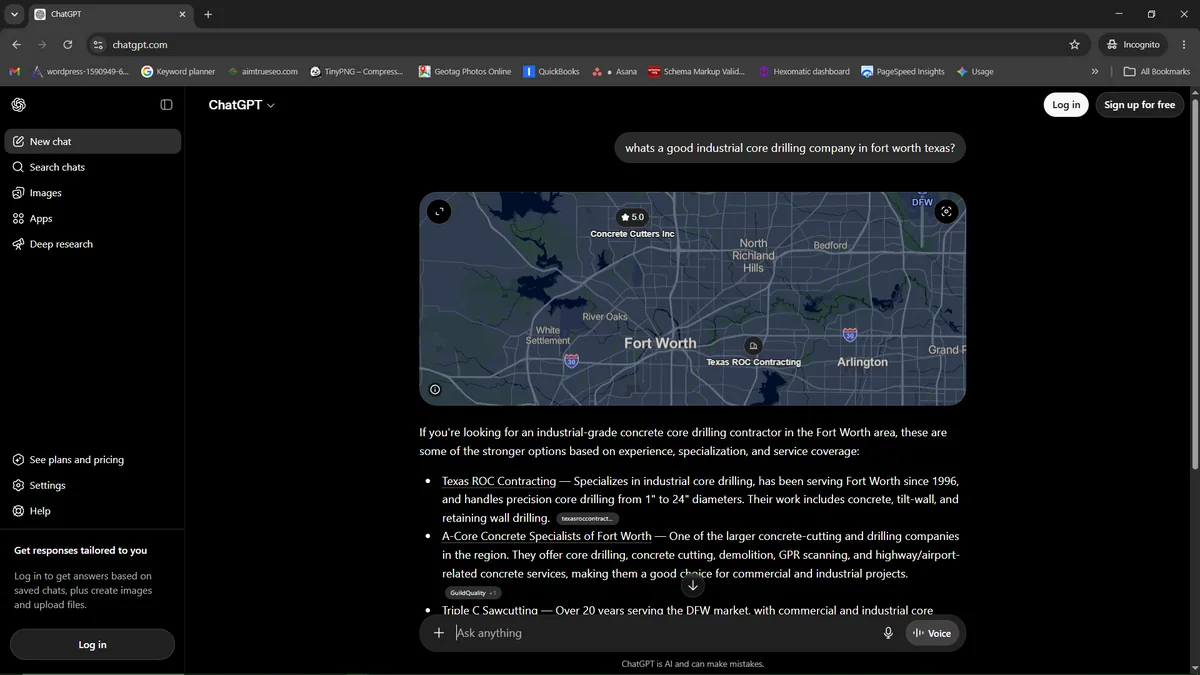Click the scroll-to-bottom arrow button
Viewport: 1200px width, 675px height.
693,586
